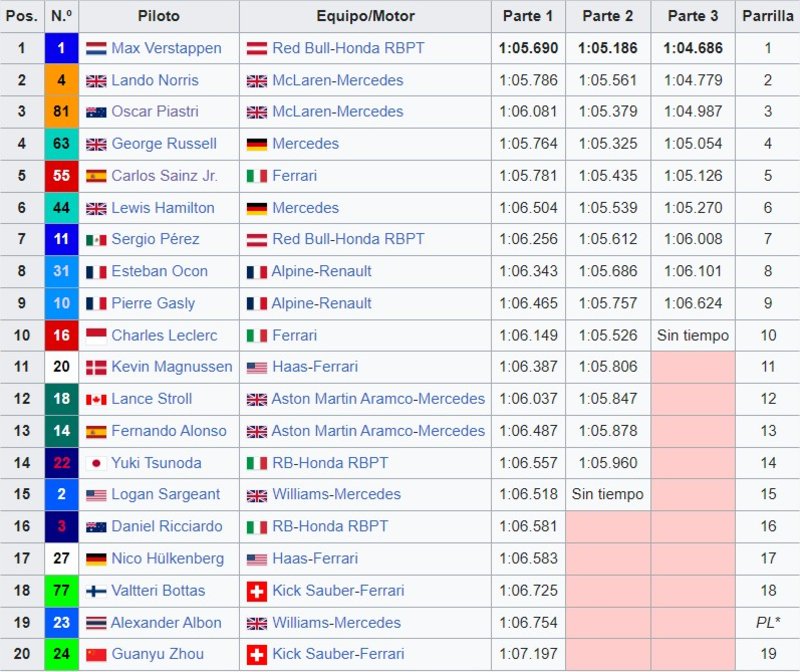
Task: Click the orange number 4 cell for Norris
Action: (61, 80)
